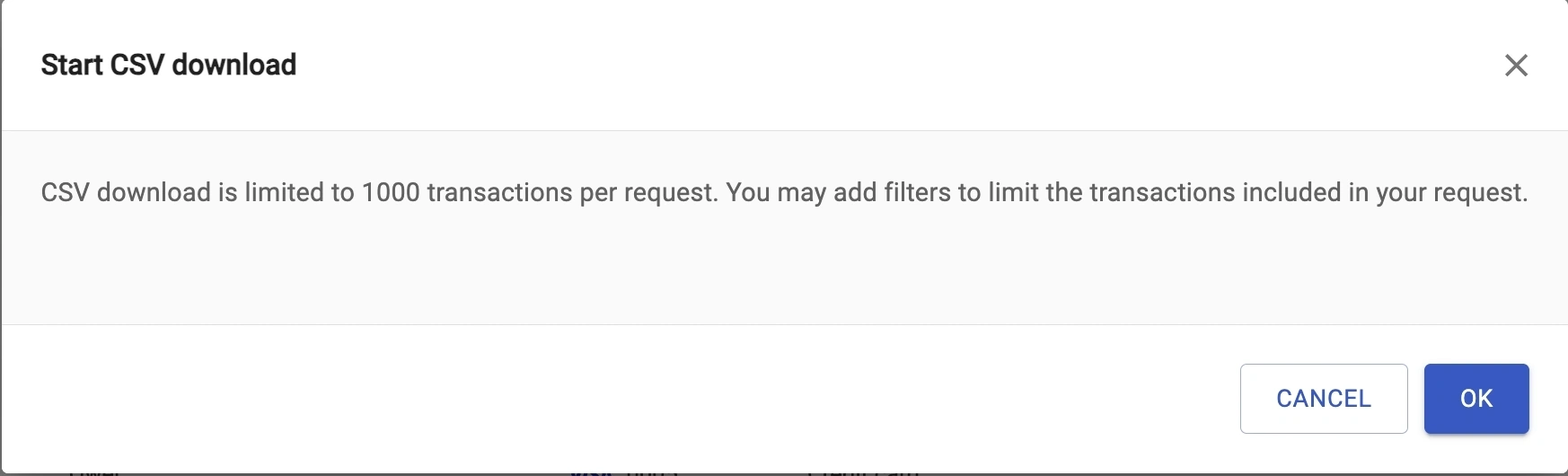Click the word "download" in the dialog title
Image resolution: width=1568 pixels, height=476 pixels.
click(233, 65)
